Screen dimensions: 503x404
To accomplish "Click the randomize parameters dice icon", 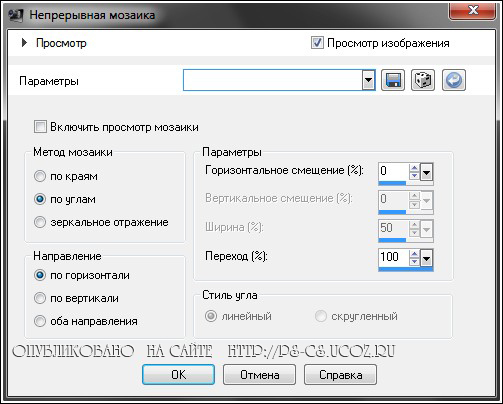I will click(x=423, y=80).
